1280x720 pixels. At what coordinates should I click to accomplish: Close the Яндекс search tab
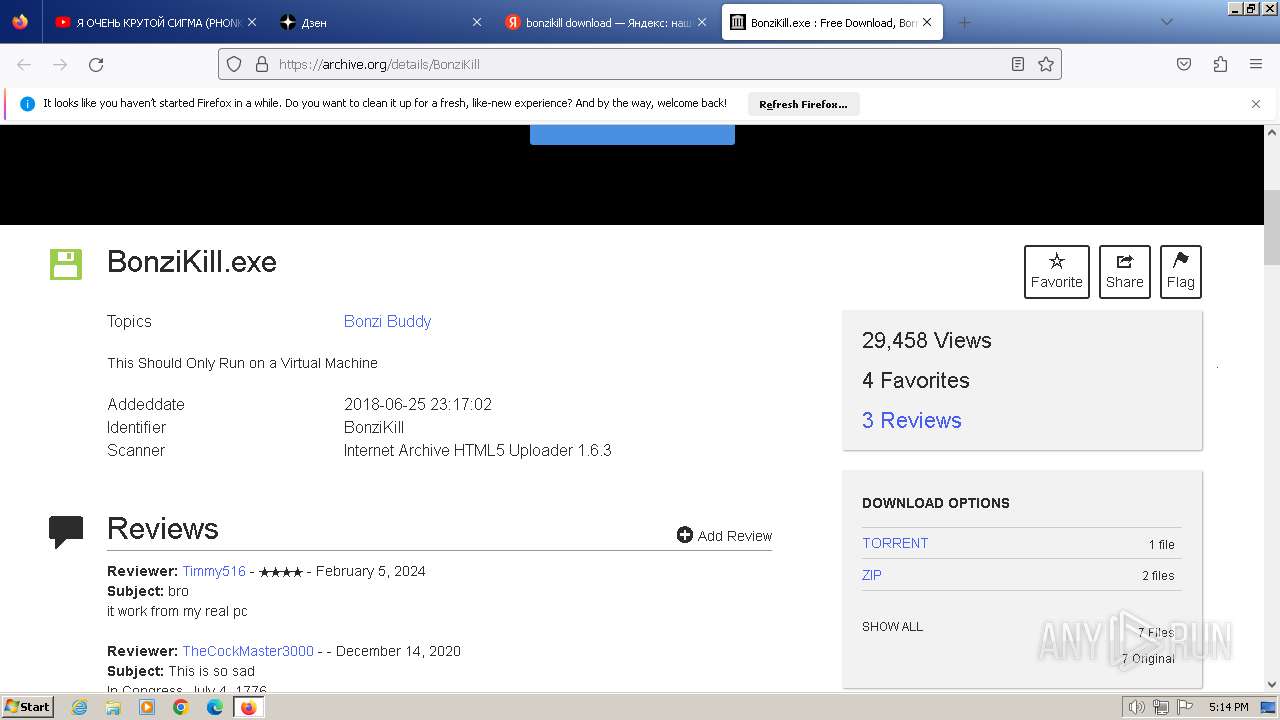click(x=701, y=22)
